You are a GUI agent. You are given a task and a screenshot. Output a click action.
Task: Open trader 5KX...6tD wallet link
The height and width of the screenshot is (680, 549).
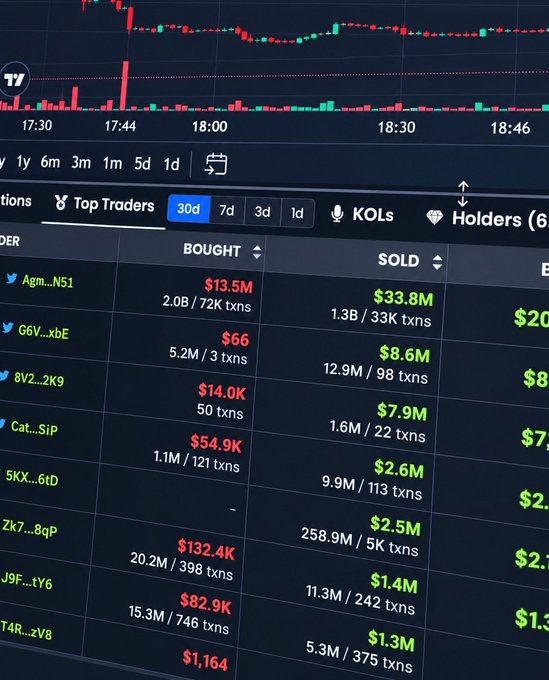[32, 478]
